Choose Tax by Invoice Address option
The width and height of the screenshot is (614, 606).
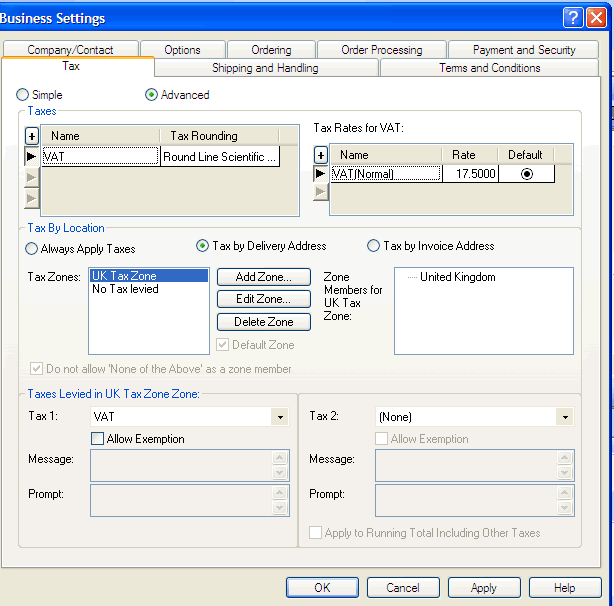(374, 246)
